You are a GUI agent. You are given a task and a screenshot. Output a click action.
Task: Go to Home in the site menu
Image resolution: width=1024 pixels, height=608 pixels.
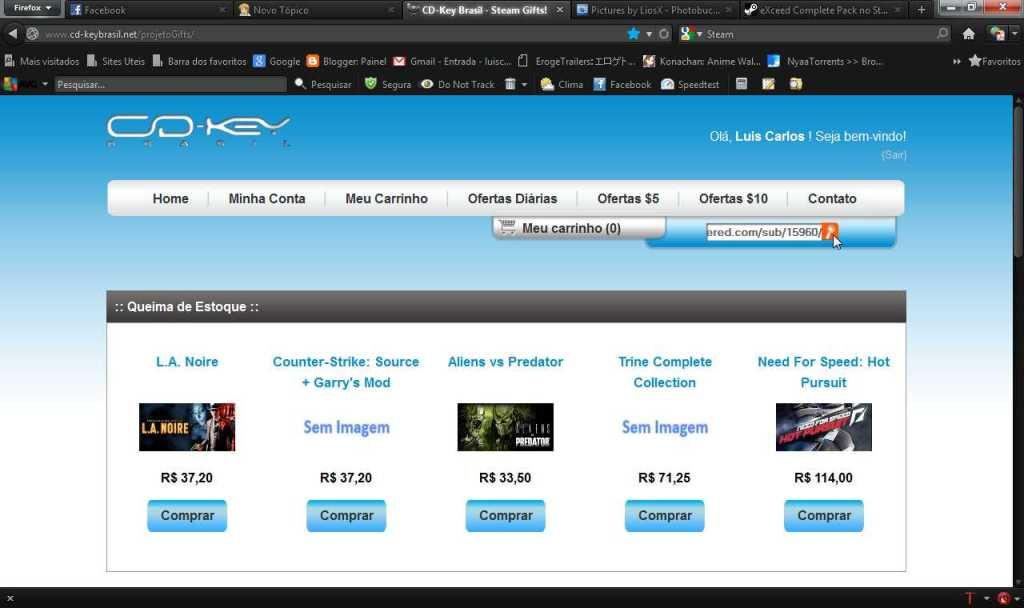click(x=170, y=199)
